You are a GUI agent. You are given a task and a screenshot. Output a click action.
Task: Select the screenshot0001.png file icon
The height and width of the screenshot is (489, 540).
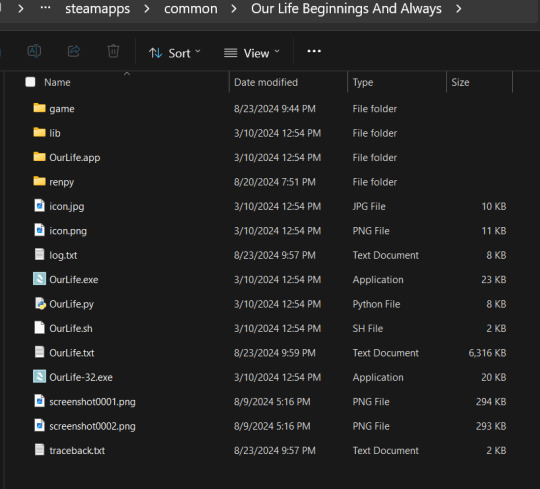(40, 401)
